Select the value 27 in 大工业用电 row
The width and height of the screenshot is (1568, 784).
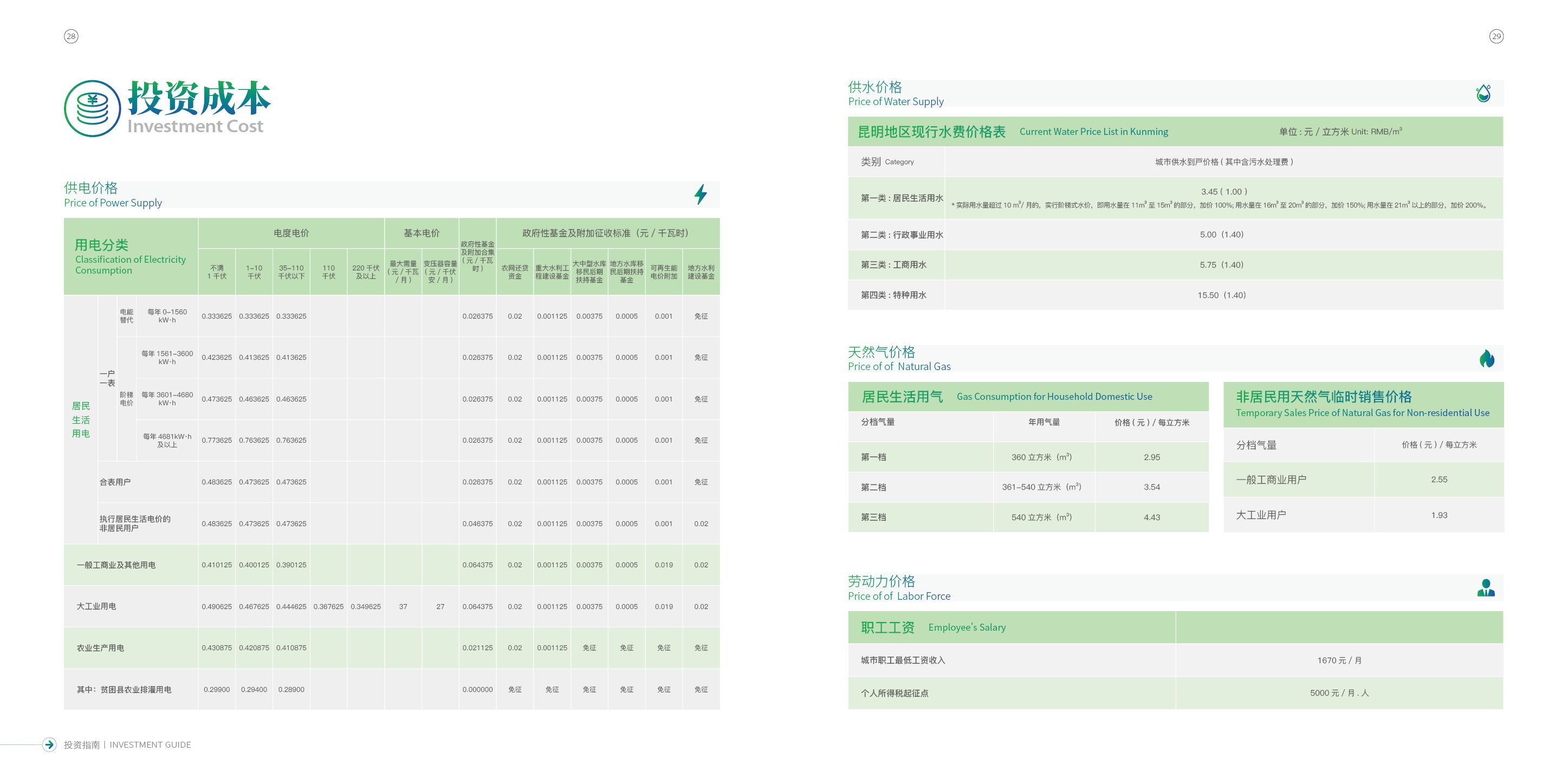click(x=440, y=607)
